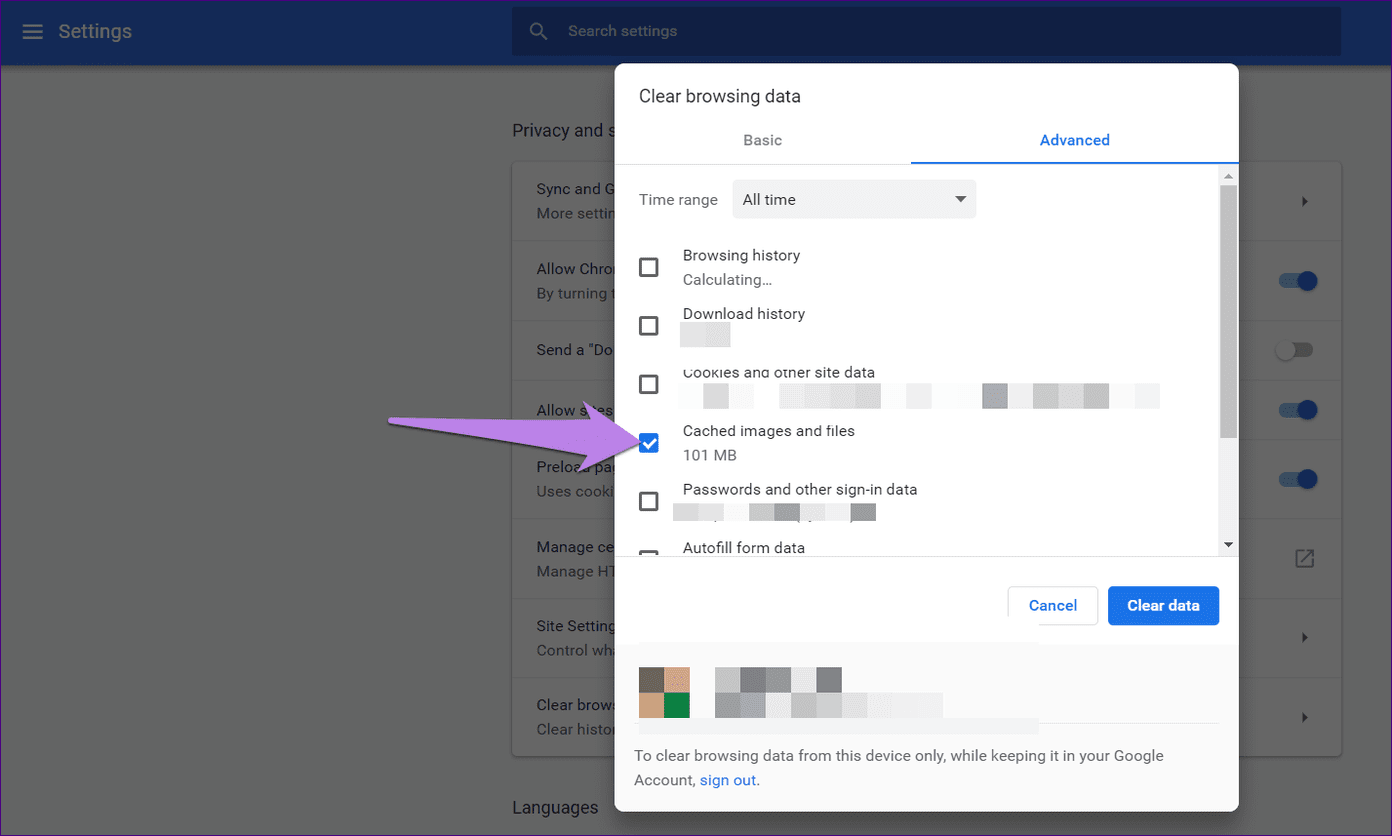Viewport: 1392px width, 836px height.
Task: Click the search magnifier icon
Action: [x=538, y=31]
